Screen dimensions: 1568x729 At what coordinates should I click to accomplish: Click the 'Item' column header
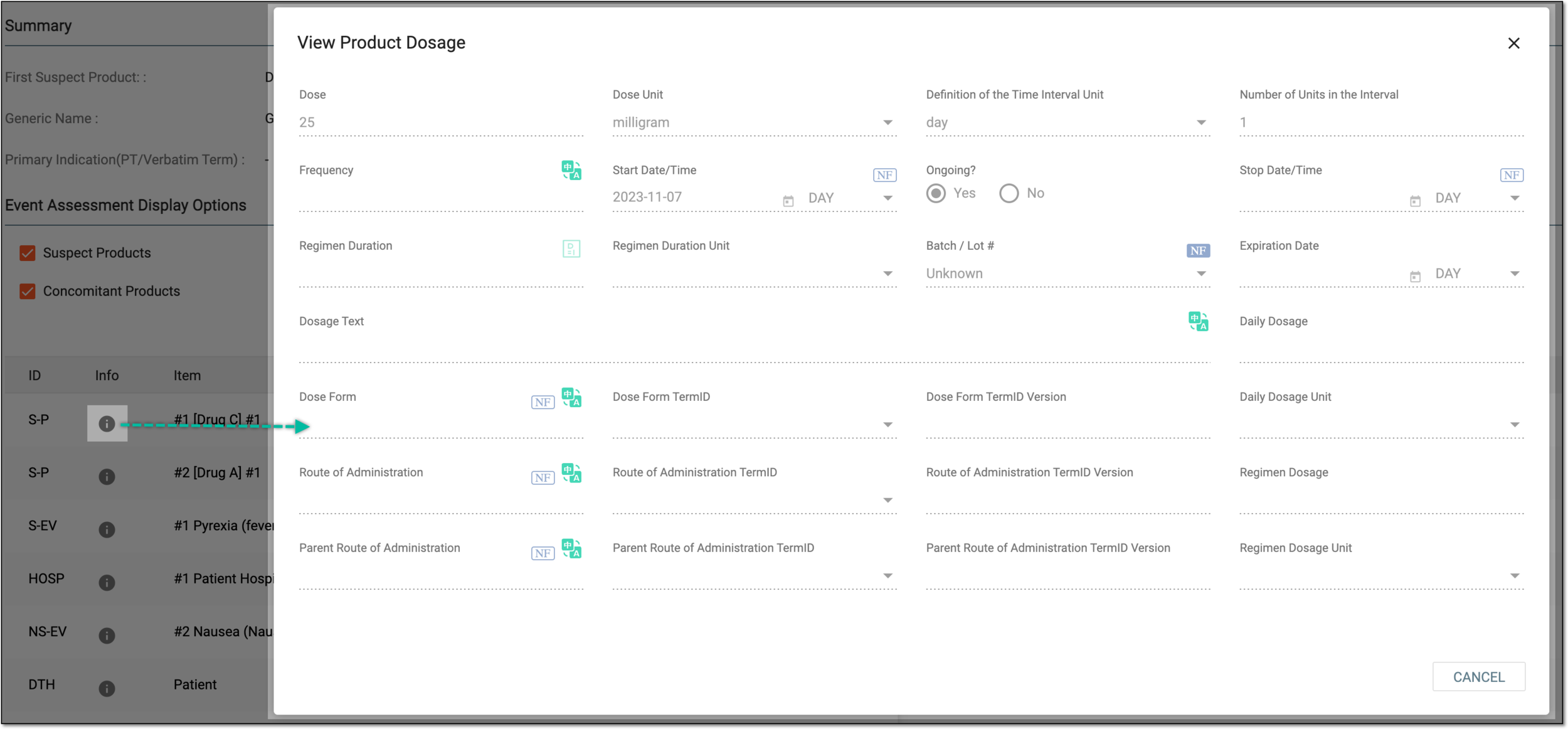(x=187, y=375)
